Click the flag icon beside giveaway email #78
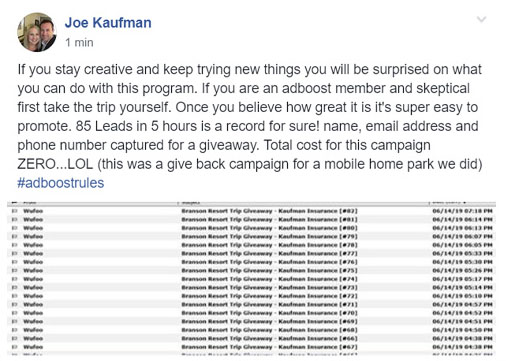506x361 pixels. tap(14, 245)
